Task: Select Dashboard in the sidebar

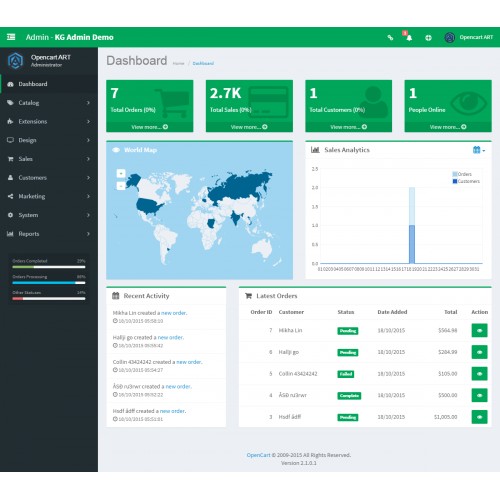Action: (49, 84)
